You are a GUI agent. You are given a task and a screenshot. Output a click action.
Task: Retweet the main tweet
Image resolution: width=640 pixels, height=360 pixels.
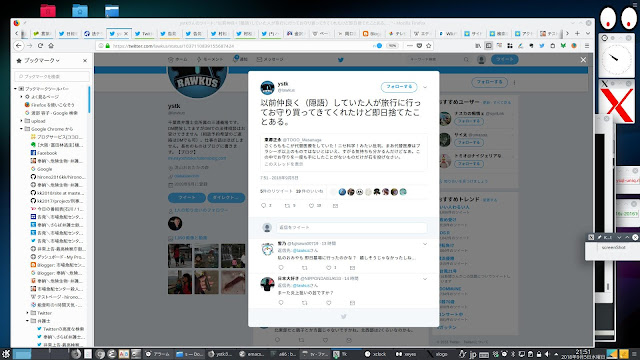287,206
